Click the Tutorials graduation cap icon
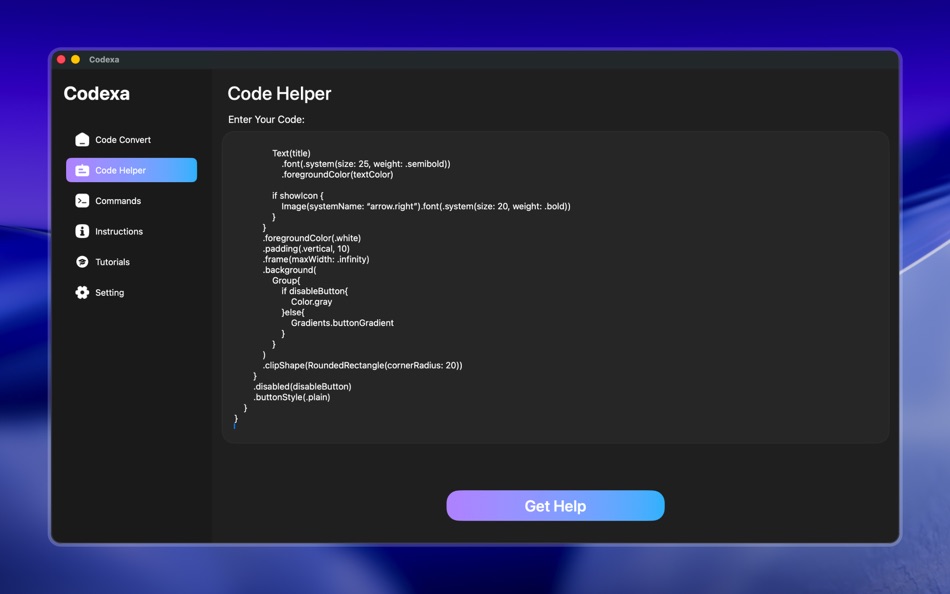The width and height of the screenshot is (950, 594). tap(82, 262)
